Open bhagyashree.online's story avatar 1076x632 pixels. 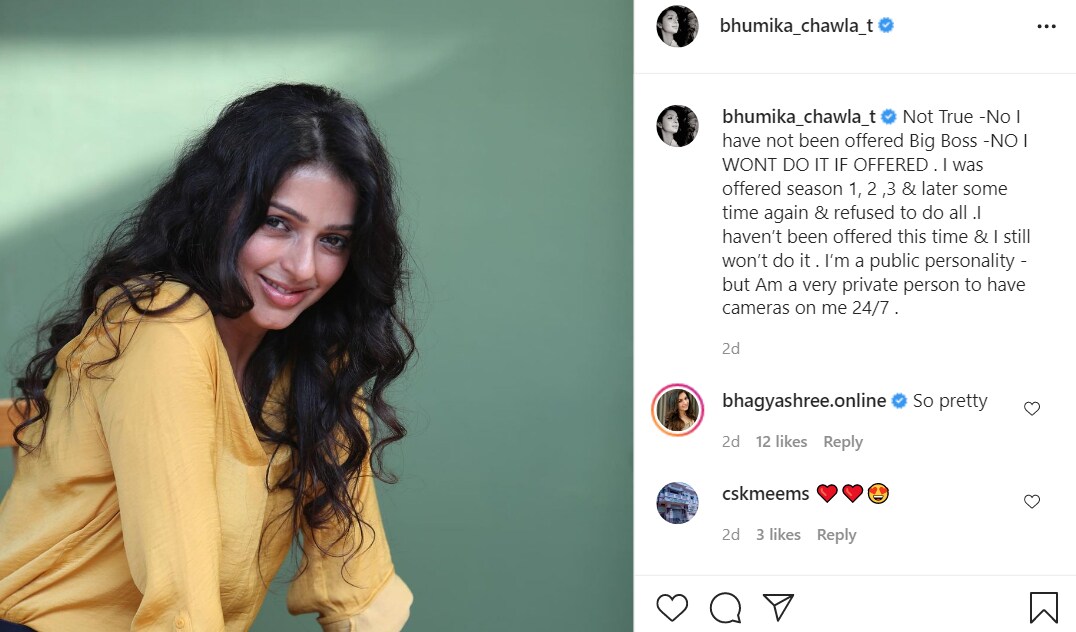point(677,410)
